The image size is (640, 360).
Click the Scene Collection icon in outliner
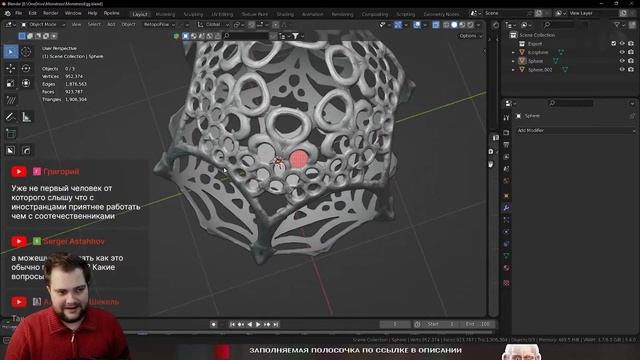[x=513, y=35]
